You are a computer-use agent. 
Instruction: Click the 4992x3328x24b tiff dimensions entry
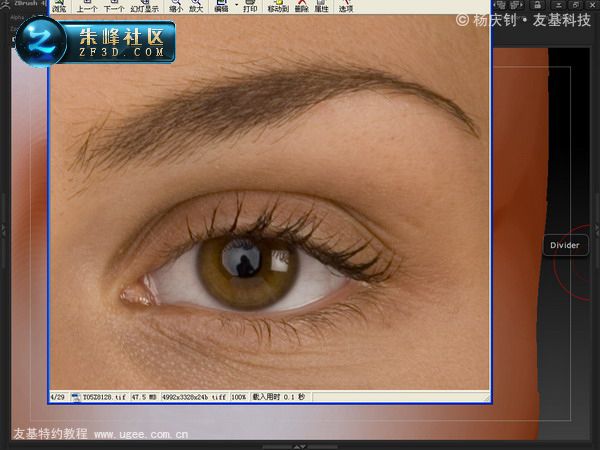194,397
